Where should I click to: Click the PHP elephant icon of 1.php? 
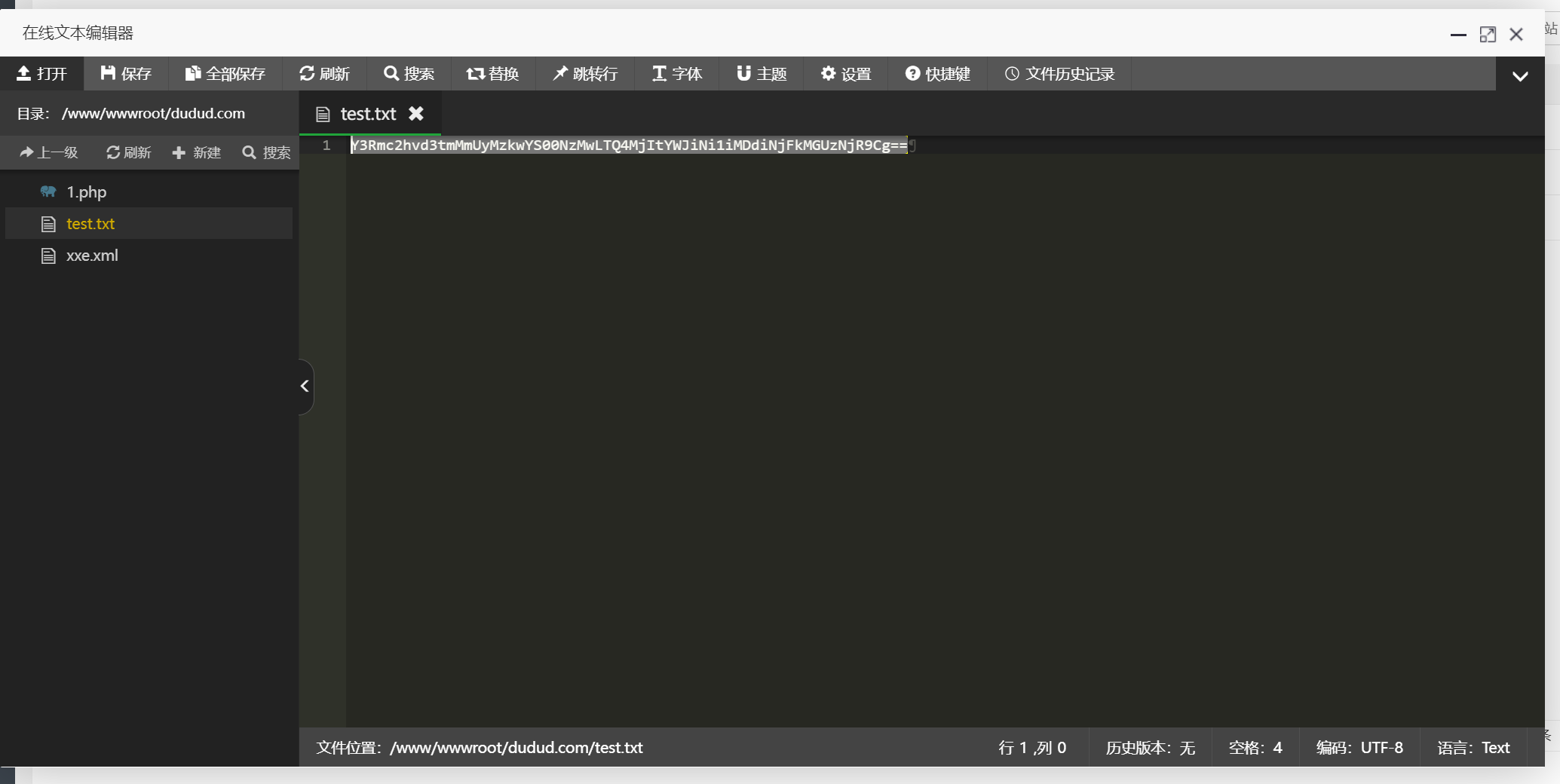pyautogui.click(x=48, y=191)
